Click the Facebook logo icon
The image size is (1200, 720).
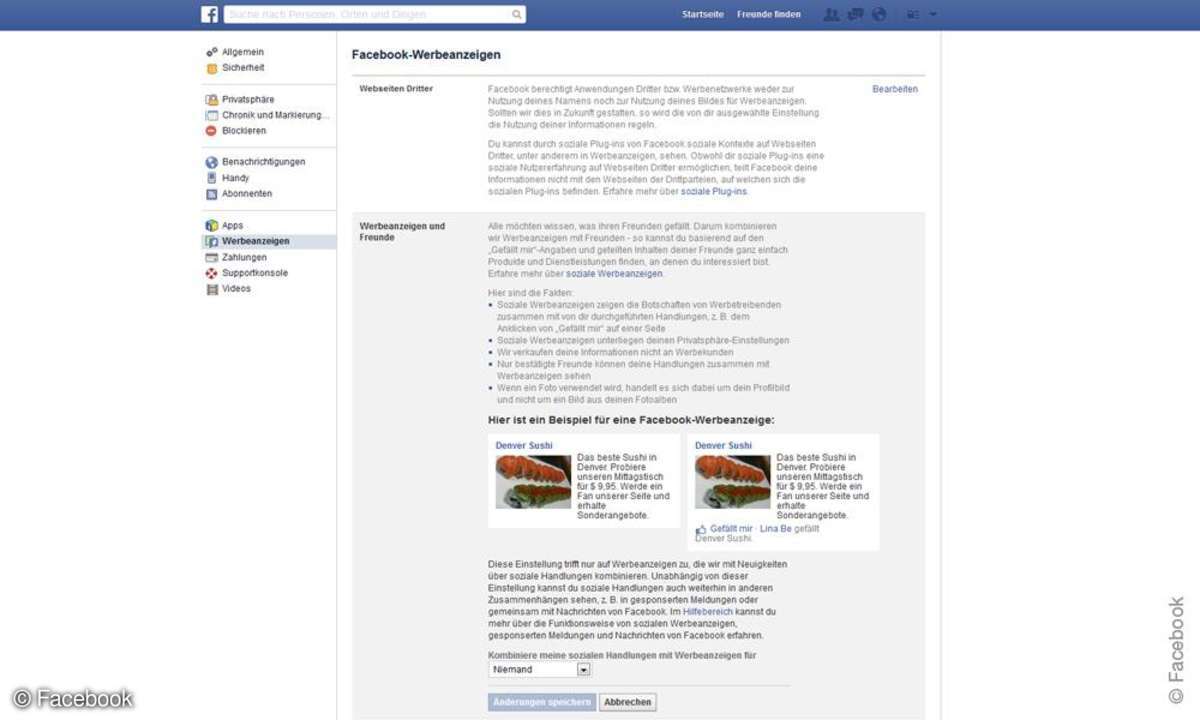(x=210, y=14)
